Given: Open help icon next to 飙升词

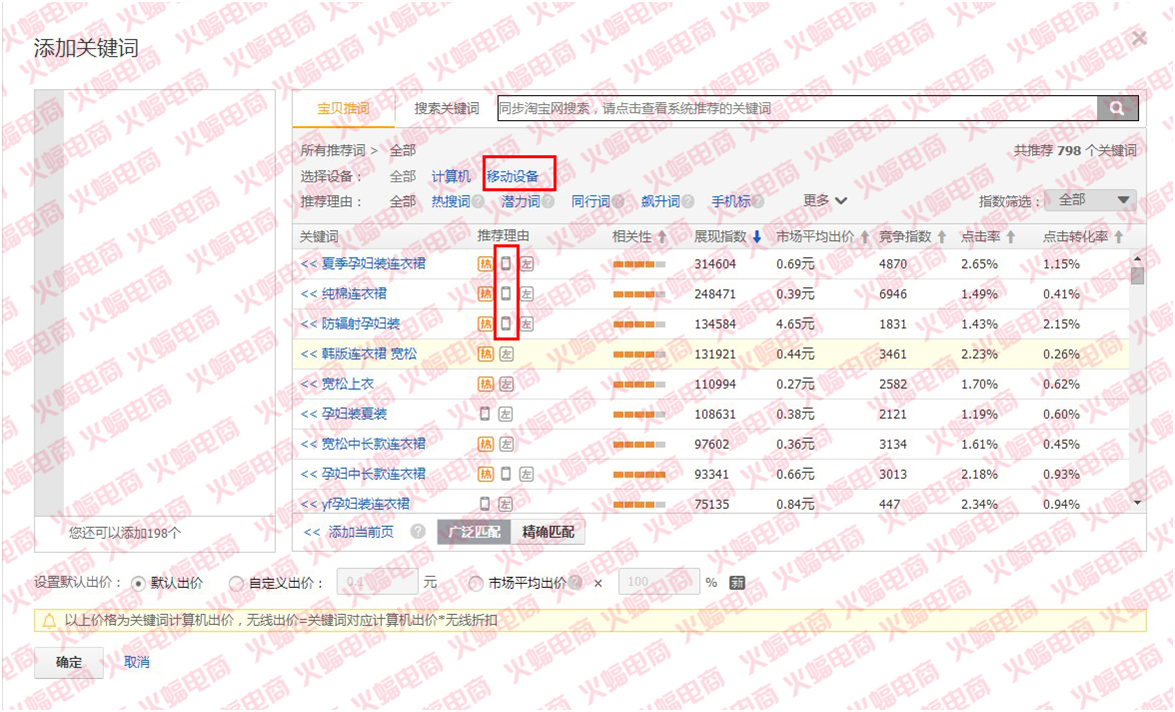Looking at the screenshot, I should 688,202.
